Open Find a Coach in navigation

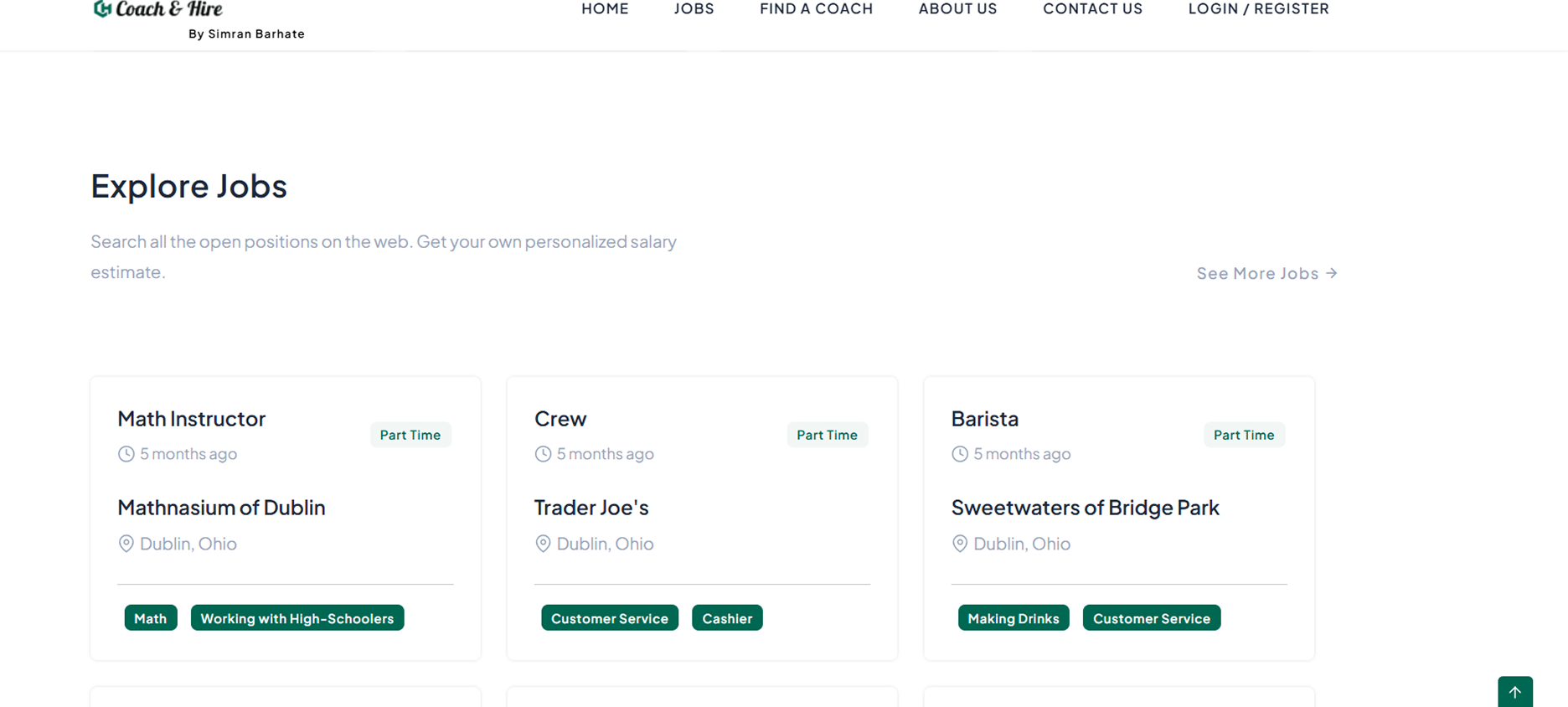pyautogui.click(x=816, y=9)
